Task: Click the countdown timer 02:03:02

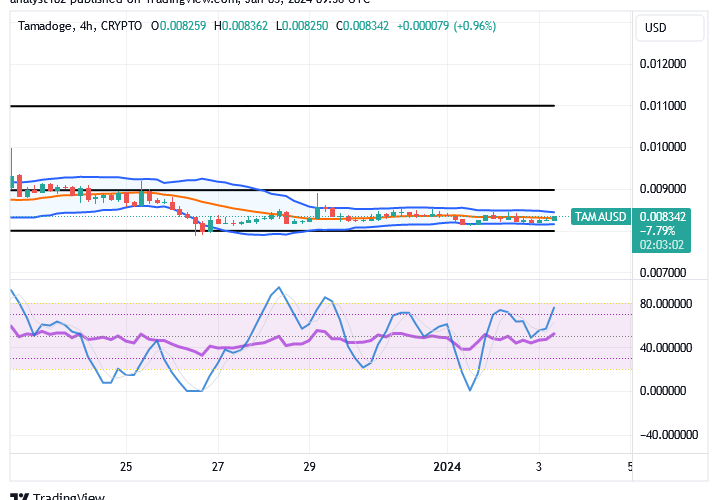Action: point(662,245)
